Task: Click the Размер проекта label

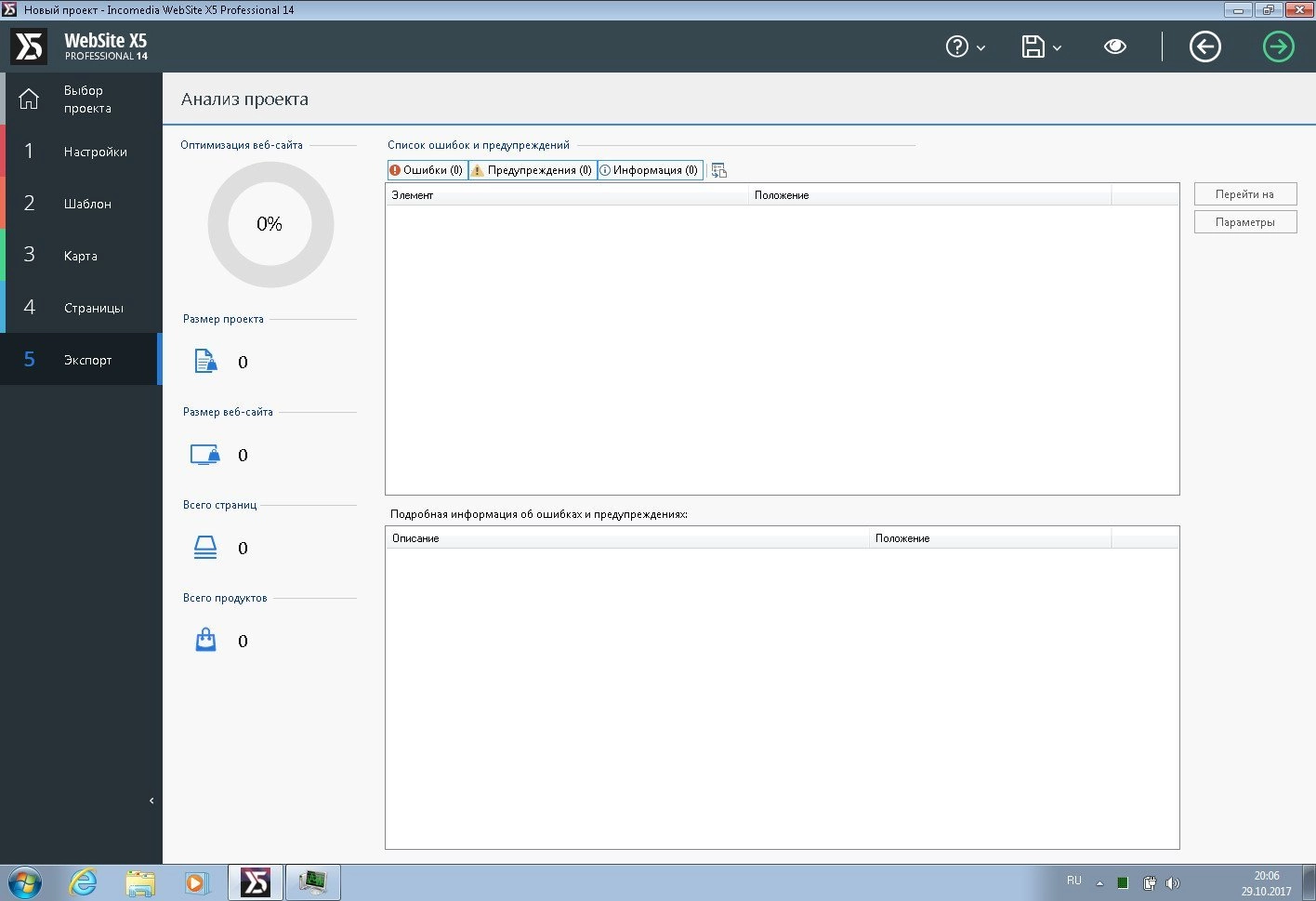Action: point(223,319)
